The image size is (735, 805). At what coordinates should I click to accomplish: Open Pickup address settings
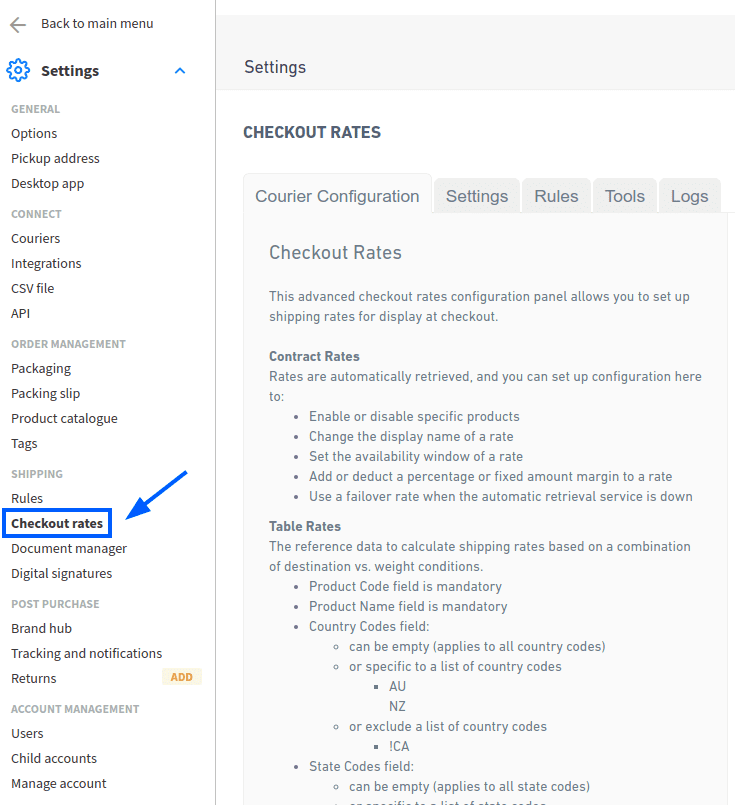[55, 158]
